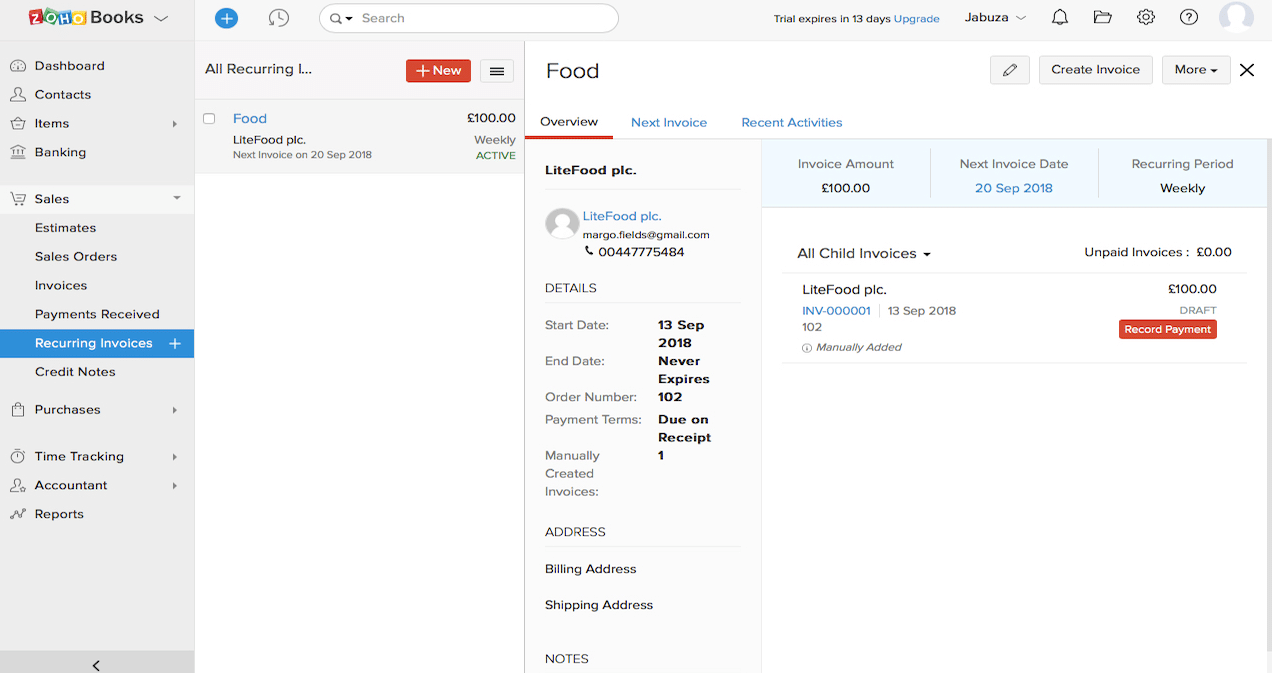Switch to the Overview tab

pyautogui.click(x=569, y=122)
